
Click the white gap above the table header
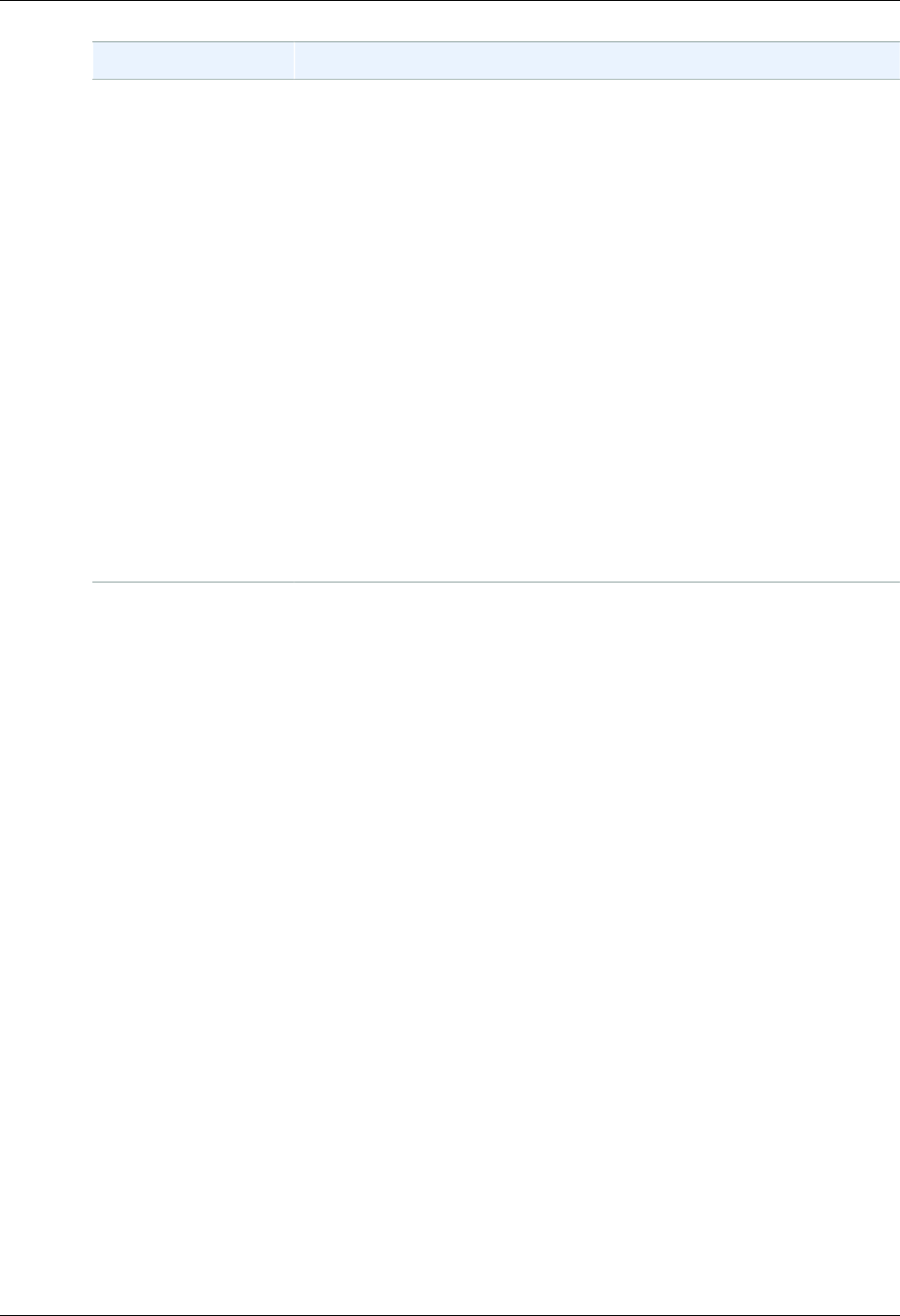[x=496, y=22]
